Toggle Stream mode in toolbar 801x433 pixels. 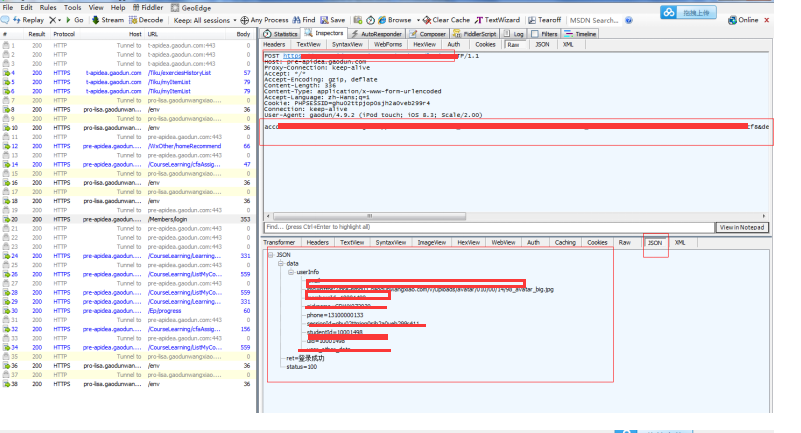(x=108, y=20)
